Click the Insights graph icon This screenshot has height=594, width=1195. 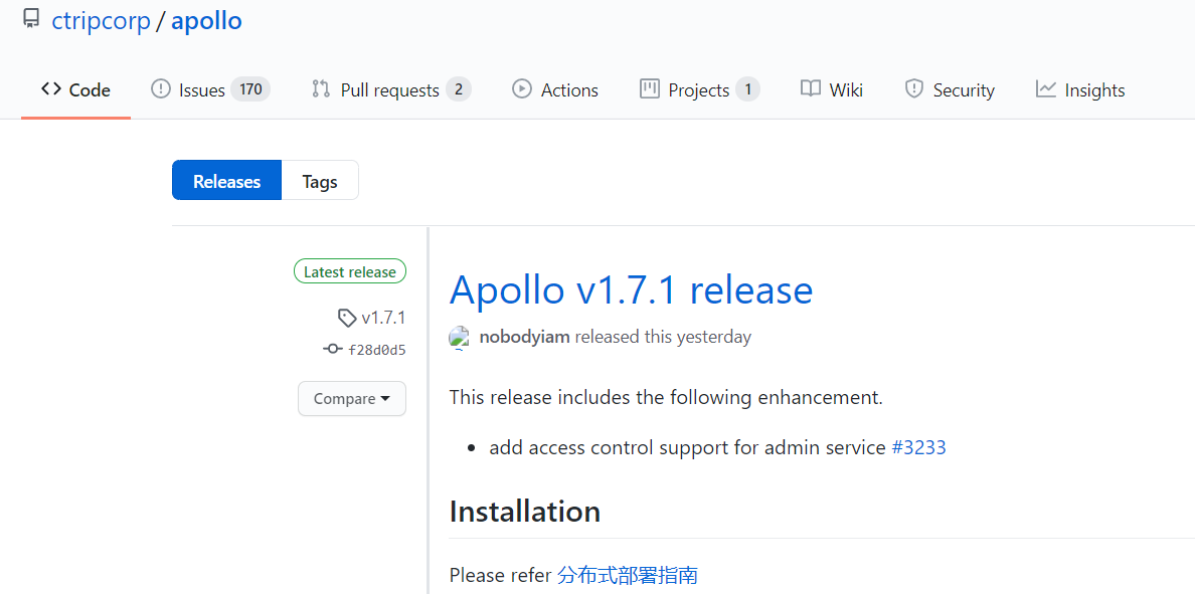(1046, 89)
